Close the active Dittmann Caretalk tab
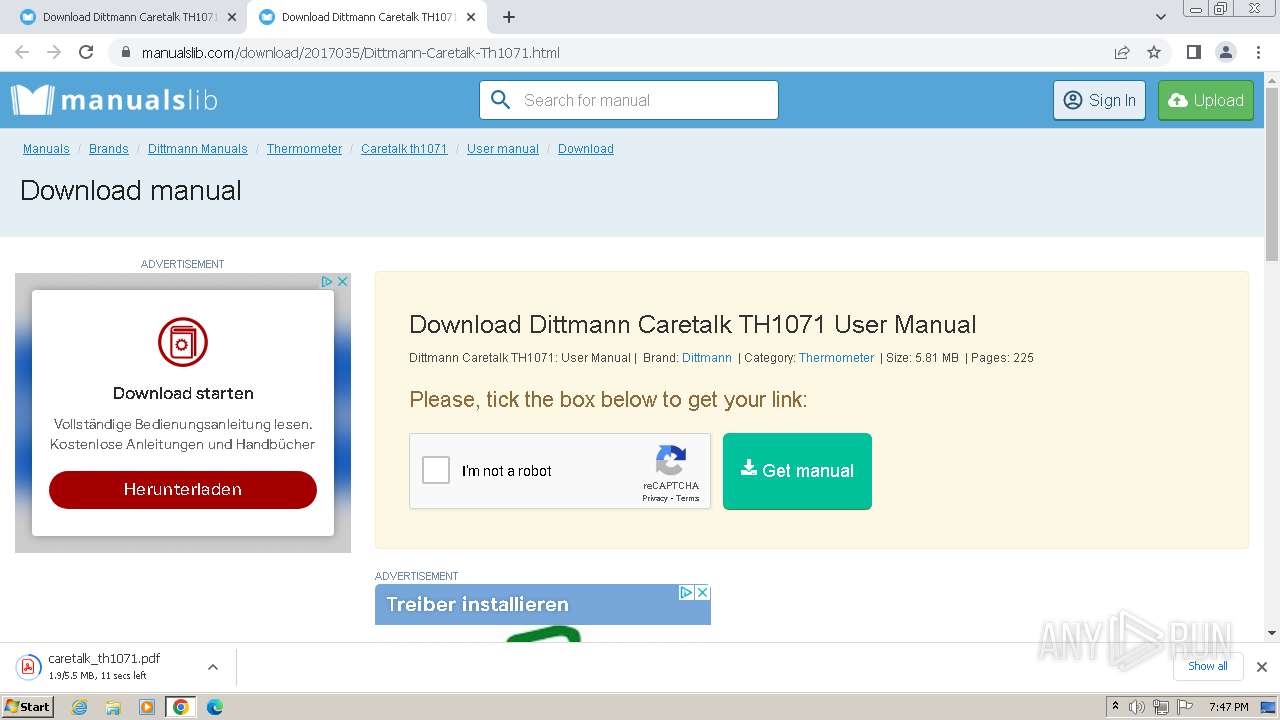This screenshot has height=720, width=1280. click(471, 17)
